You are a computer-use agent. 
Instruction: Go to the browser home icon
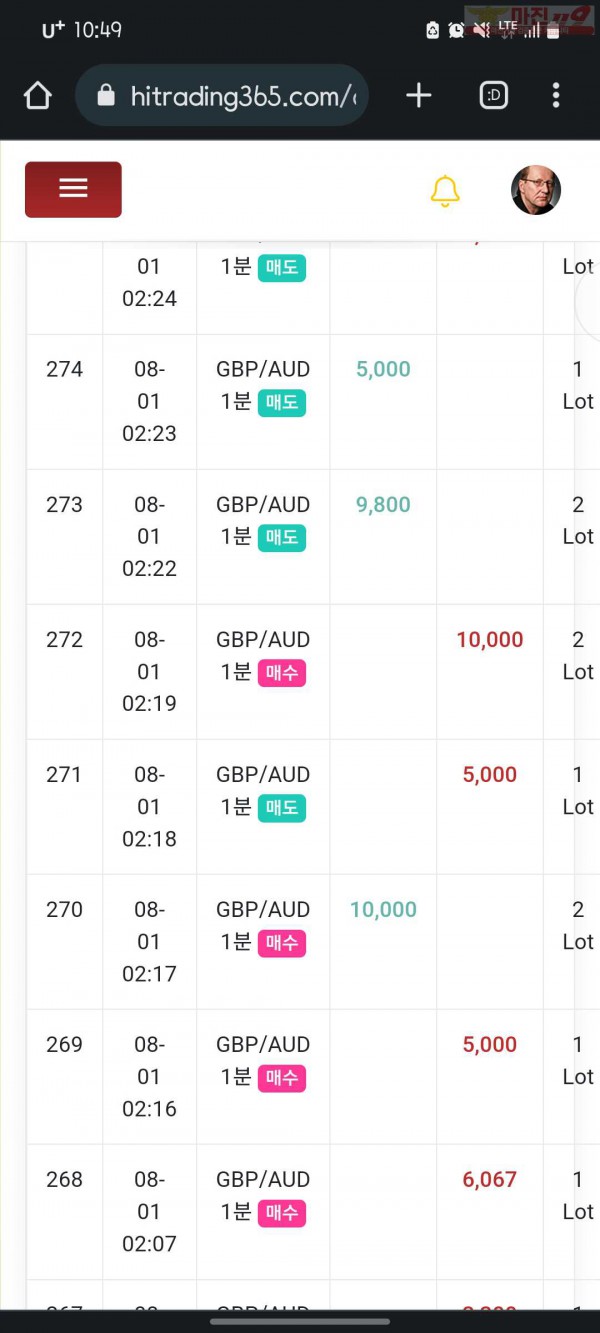(37, 96)
